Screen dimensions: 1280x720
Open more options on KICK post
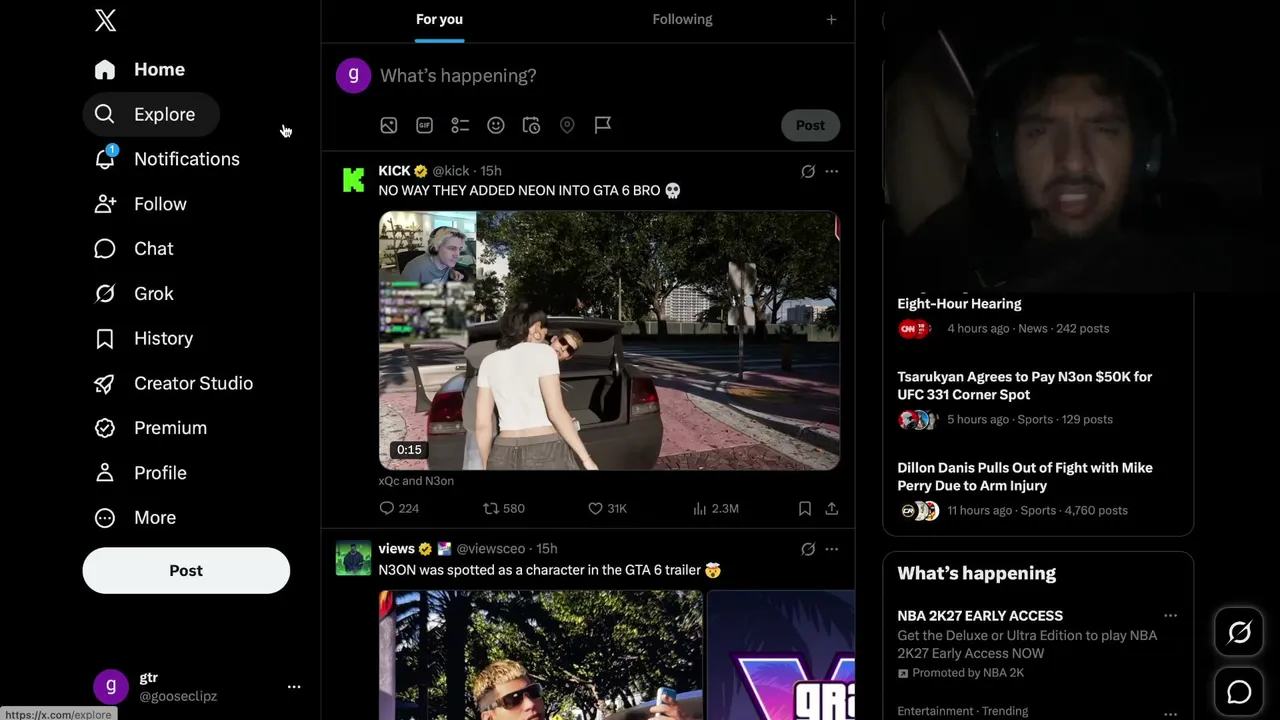click(x=831, y=171)
